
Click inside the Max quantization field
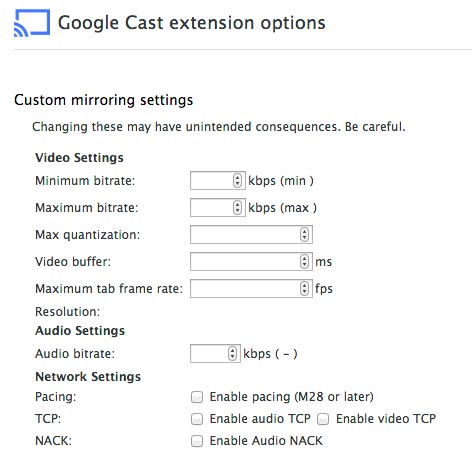pos(251,234)
